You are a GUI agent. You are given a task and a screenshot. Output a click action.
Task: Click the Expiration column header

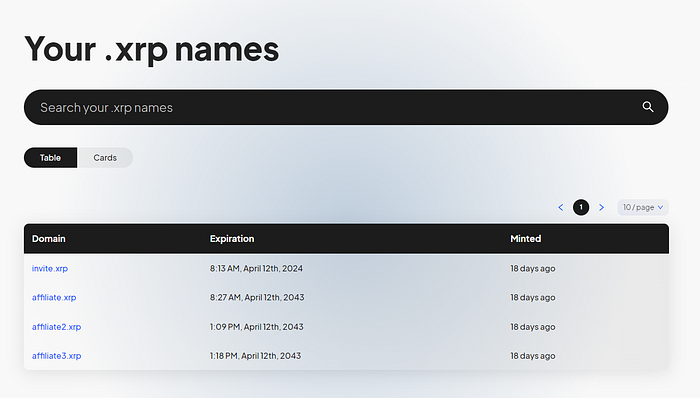pos(232,238)
